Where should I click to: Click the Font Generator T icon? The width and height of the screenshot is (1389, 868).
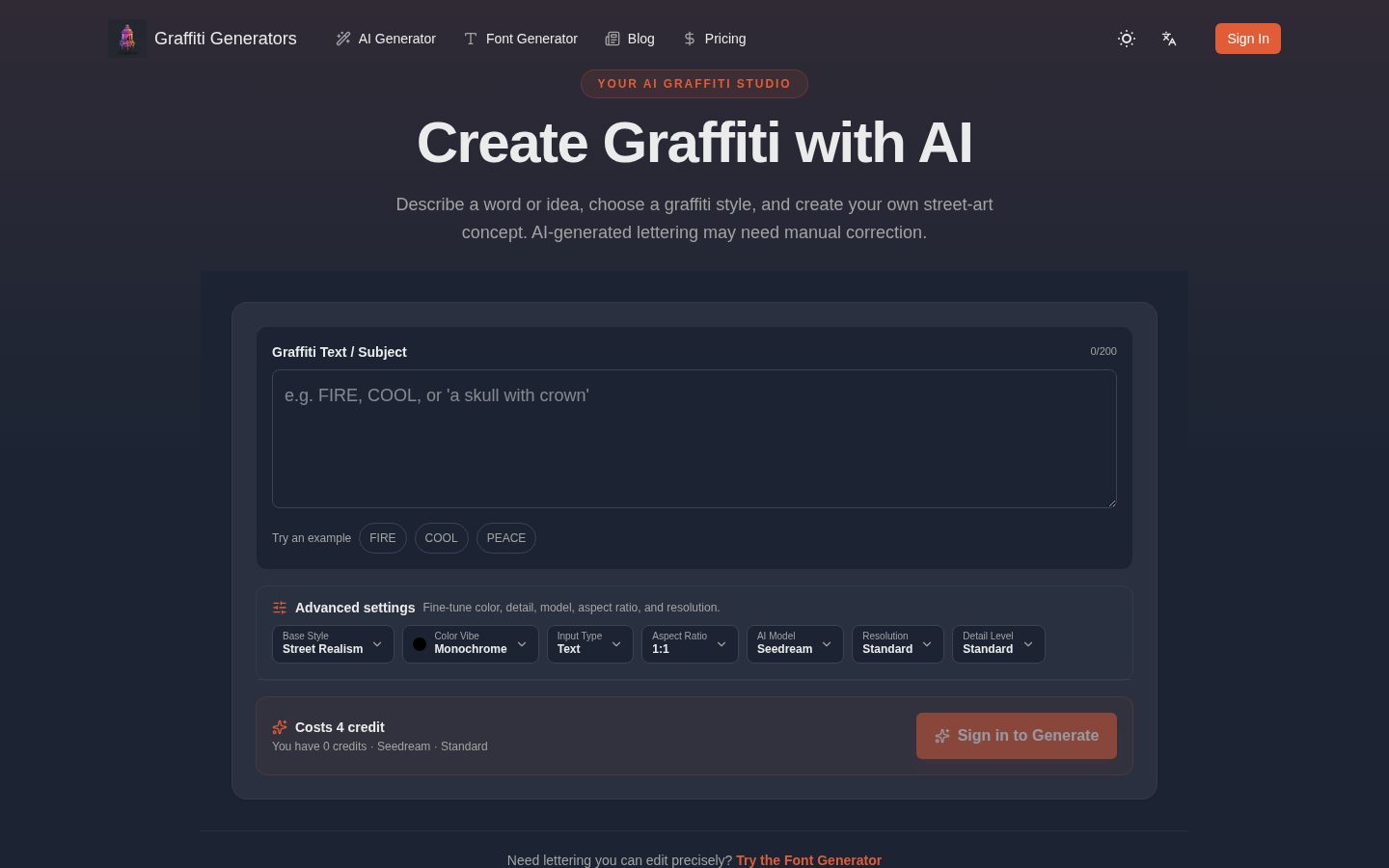(x=471, y=39)
